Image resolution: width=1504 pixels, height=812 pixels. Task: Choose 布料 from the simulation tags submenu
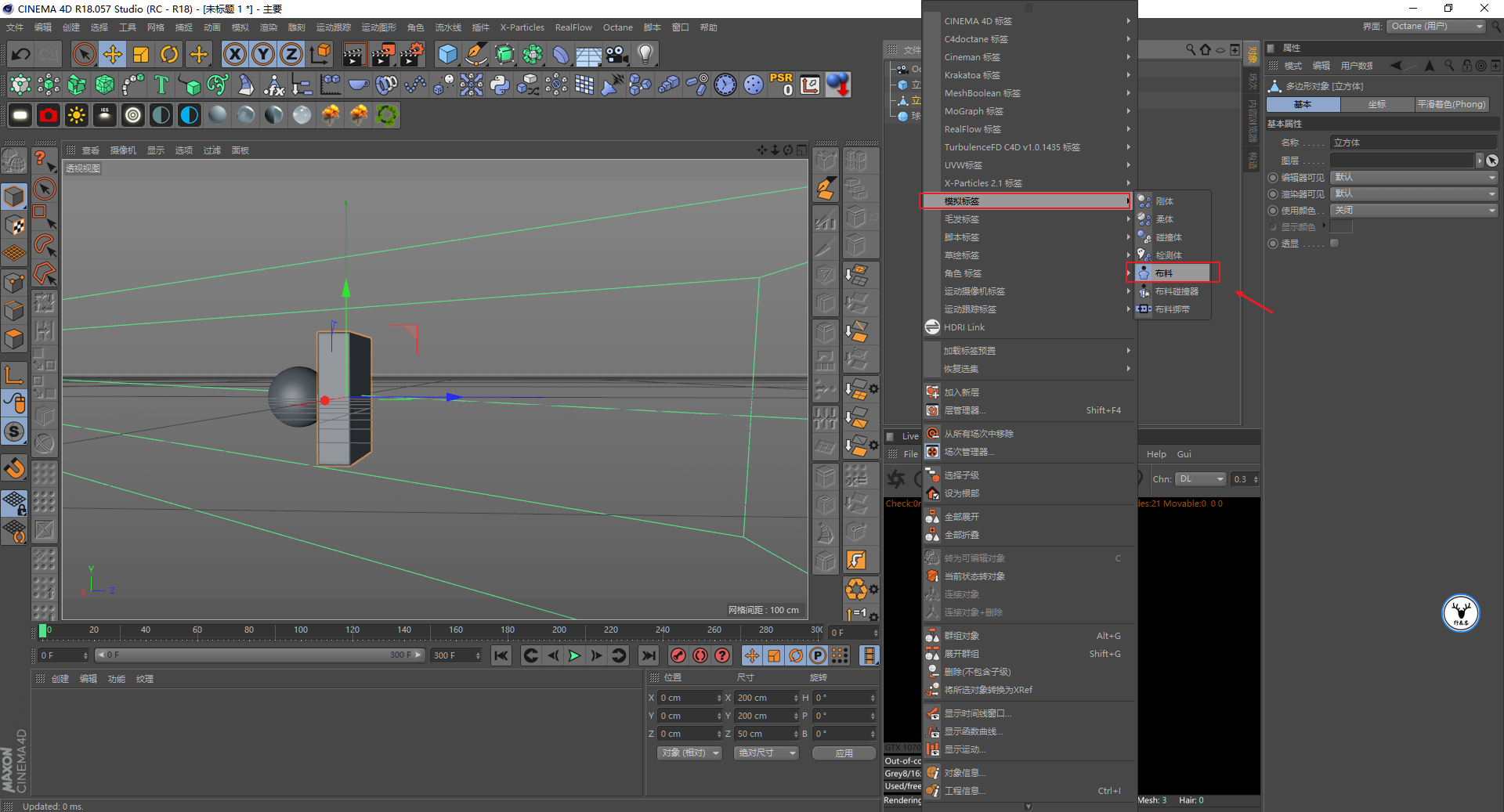(1173, 273)
